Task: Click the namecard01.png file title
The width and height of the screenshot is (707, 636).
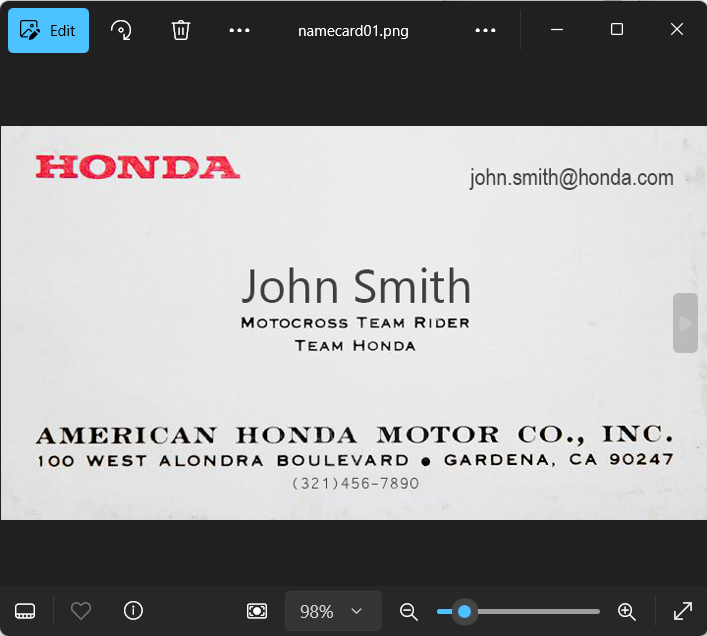Action: 353,31
